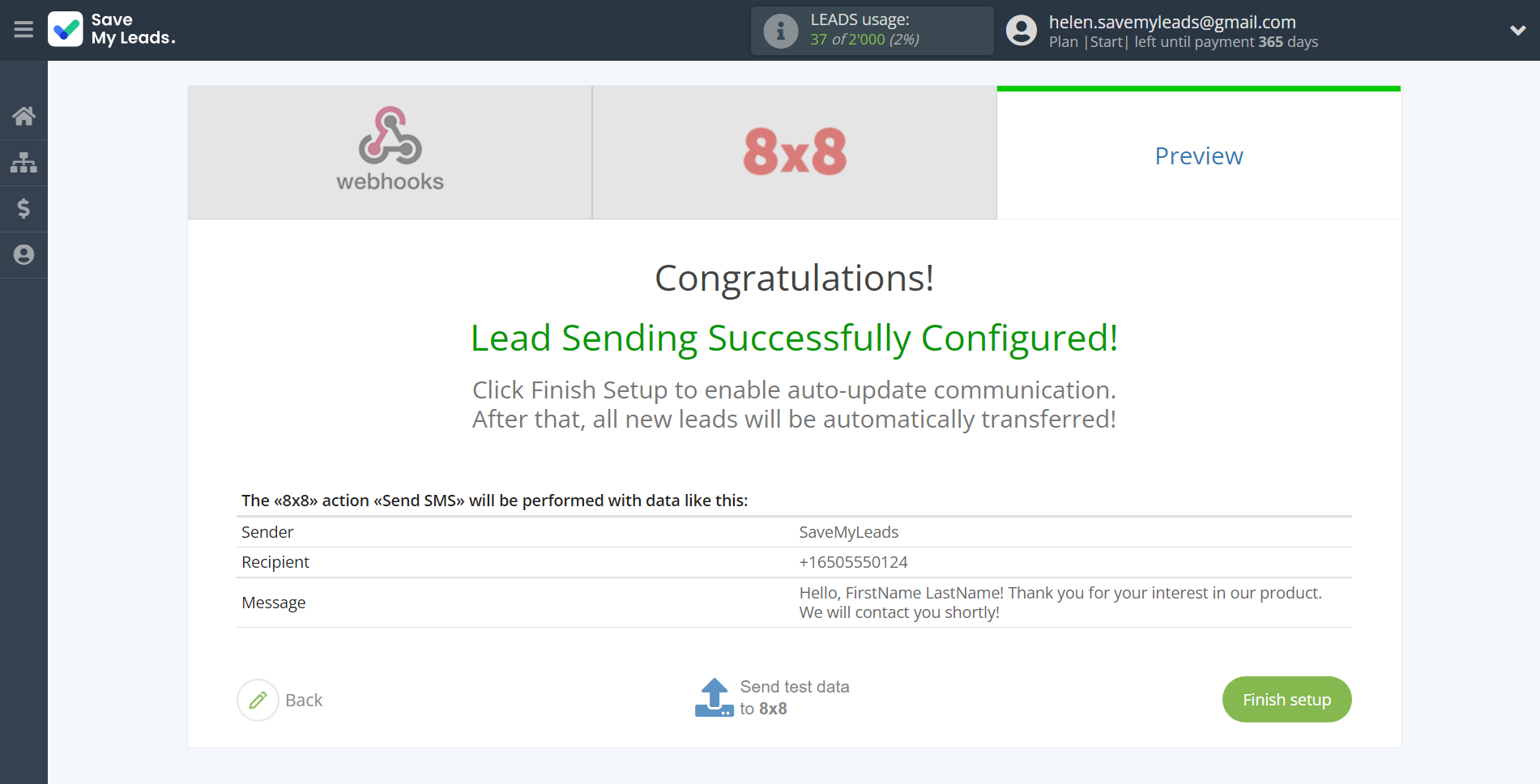
Task: Click the Save My Leads logo
Action: (112, 29)
